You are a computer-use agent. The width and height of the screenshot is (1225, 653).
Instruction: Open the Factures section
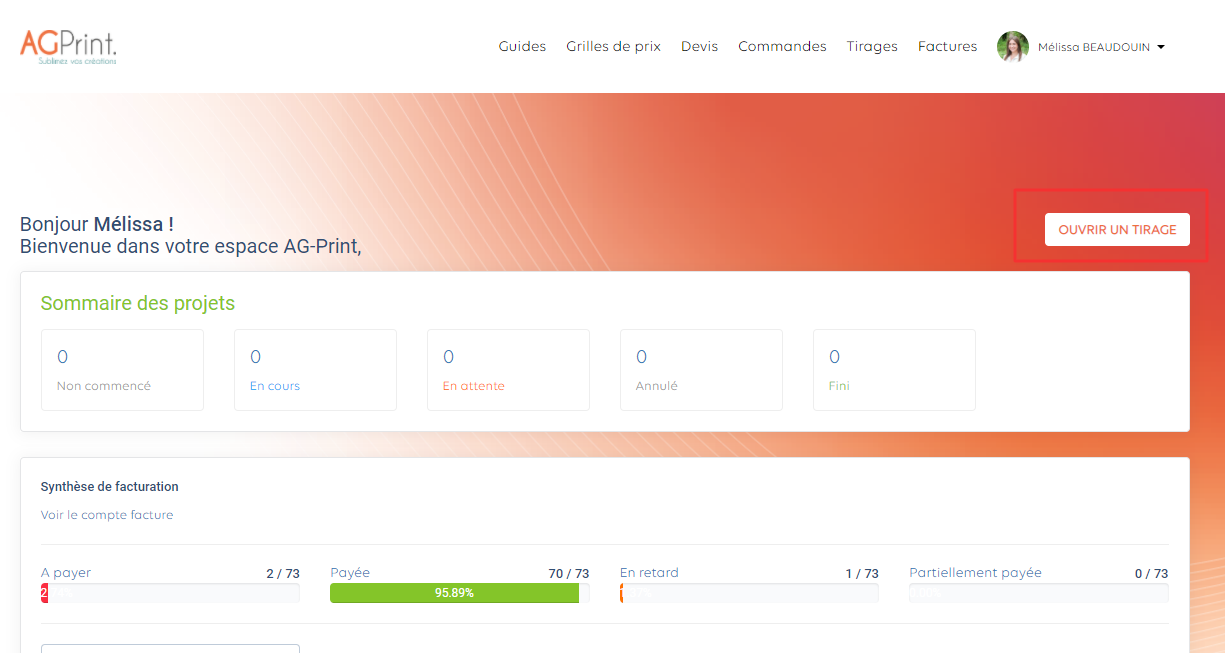point(947,46)
